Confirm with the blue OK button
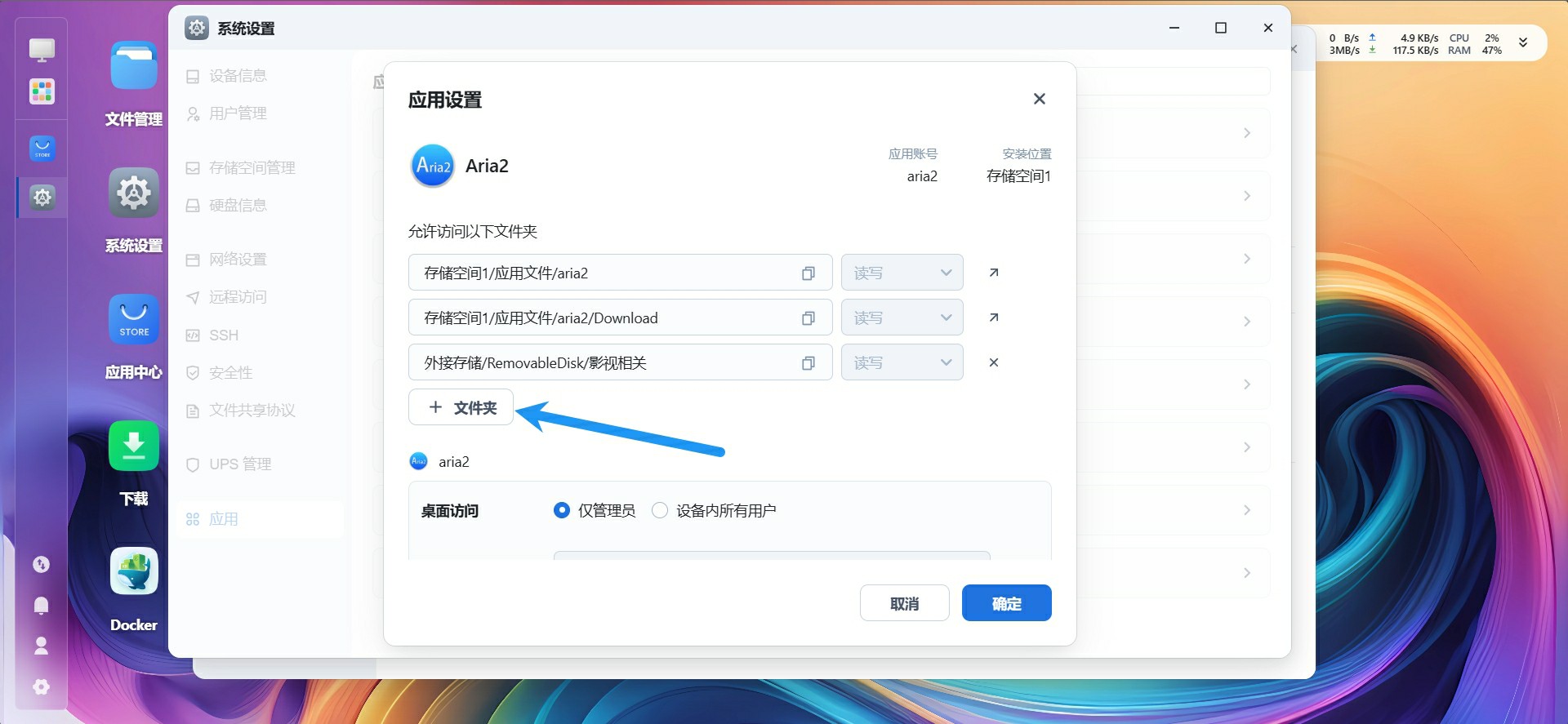Image resolution: width=1568 pixels, height=724 pixels. coord(1006,603)
